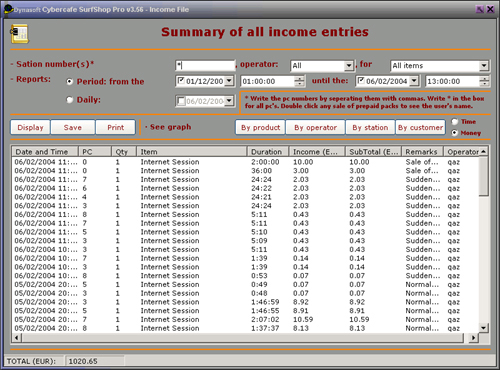The image size is (500, 370).
Task: Show the graph By product
Action: coord(260,127)
